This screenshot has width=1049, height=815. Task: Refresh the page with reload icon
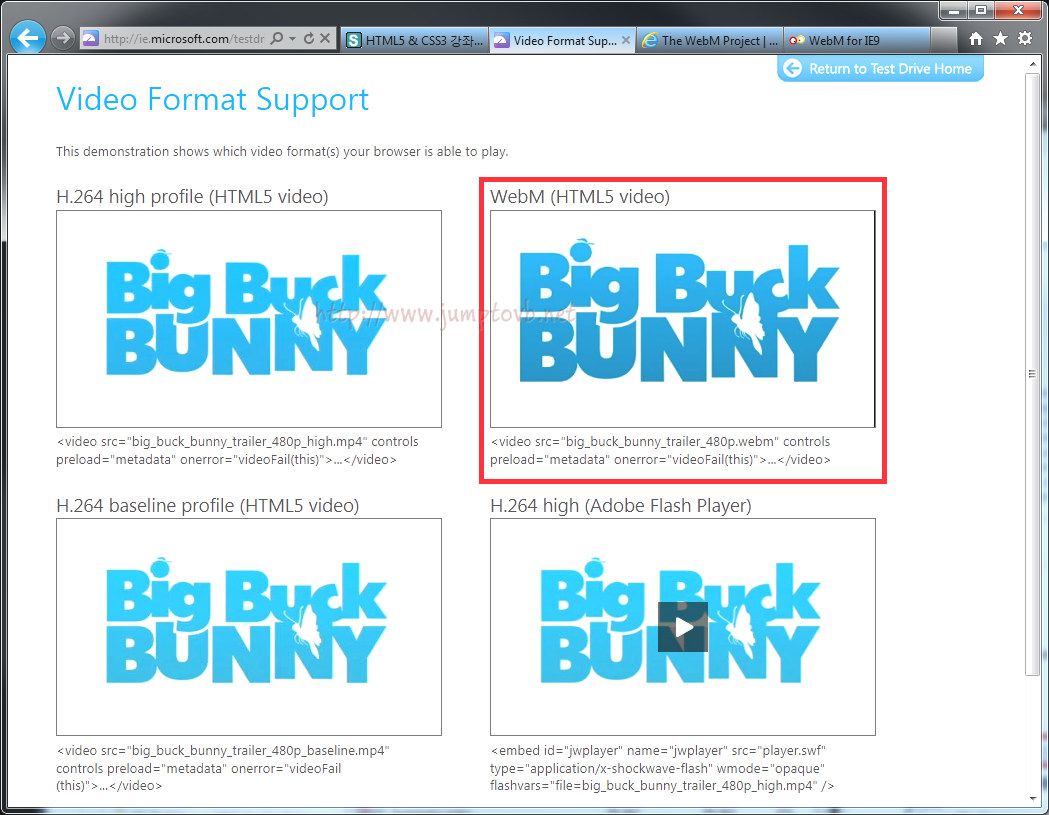(x=308, y=38)
